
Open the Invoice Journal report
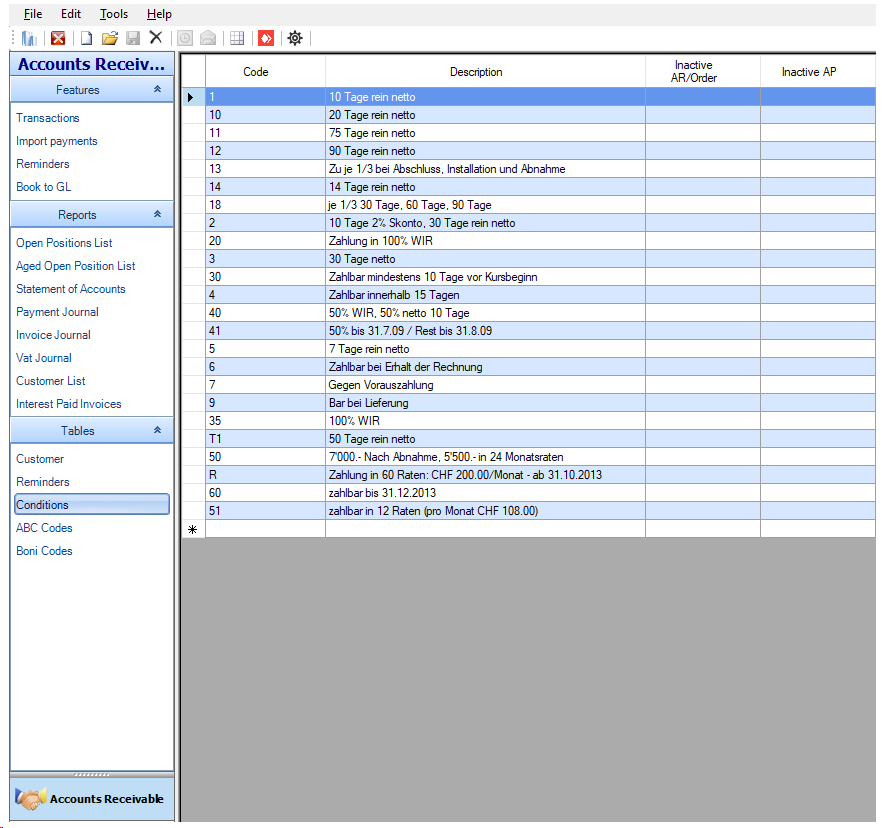(53, 335)
